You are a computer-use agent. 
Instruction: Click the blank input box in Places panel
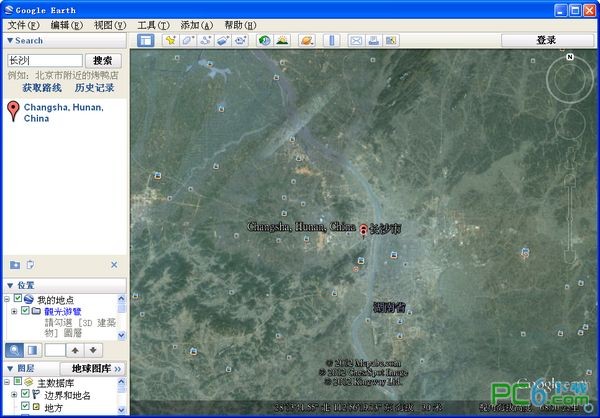tap(55, 350)
